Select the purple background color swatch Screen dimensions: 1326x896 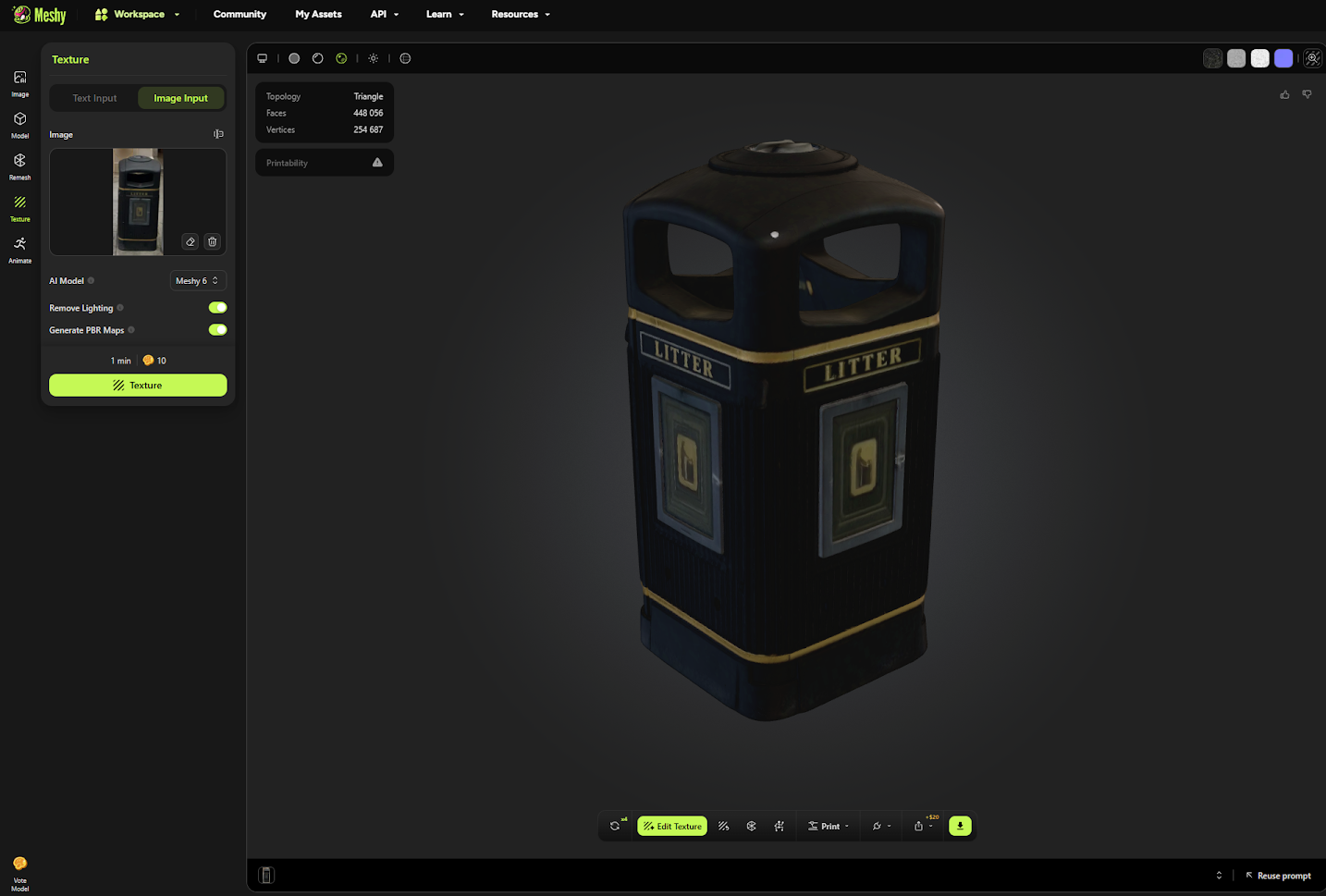point(1283,58)
